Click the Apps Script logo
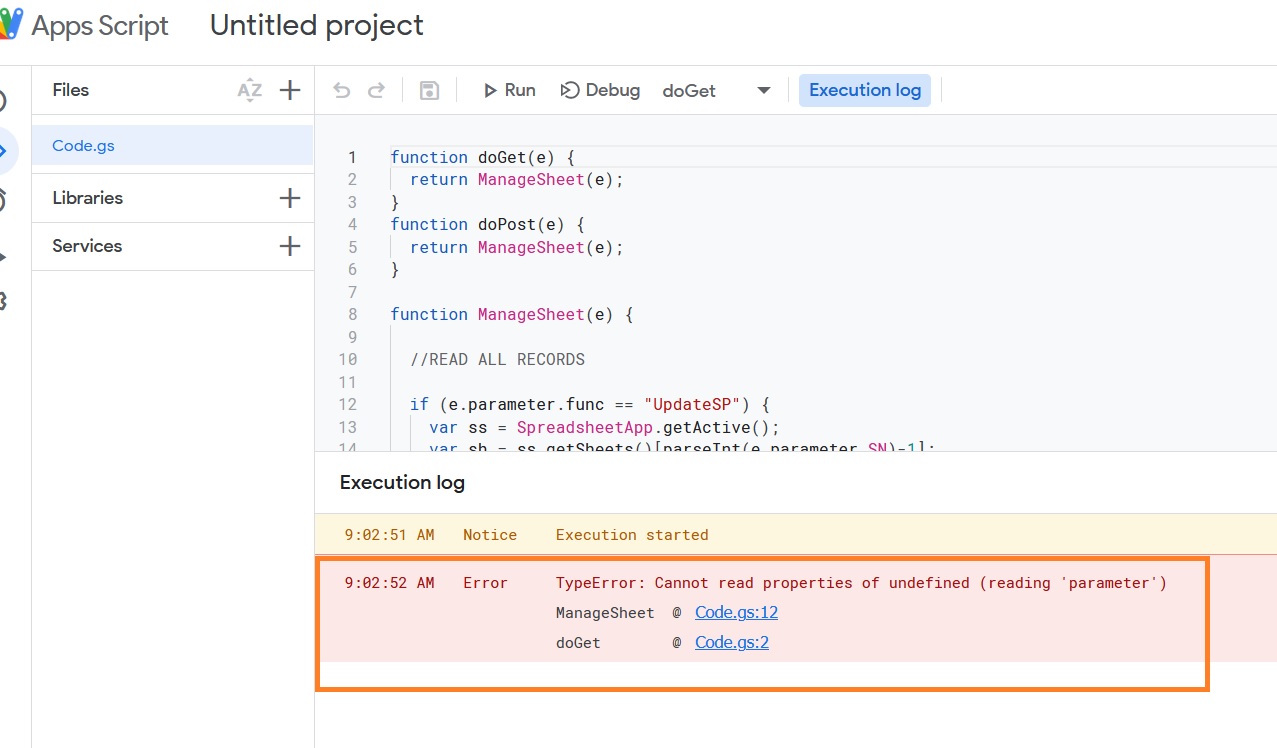 (10, 25)
